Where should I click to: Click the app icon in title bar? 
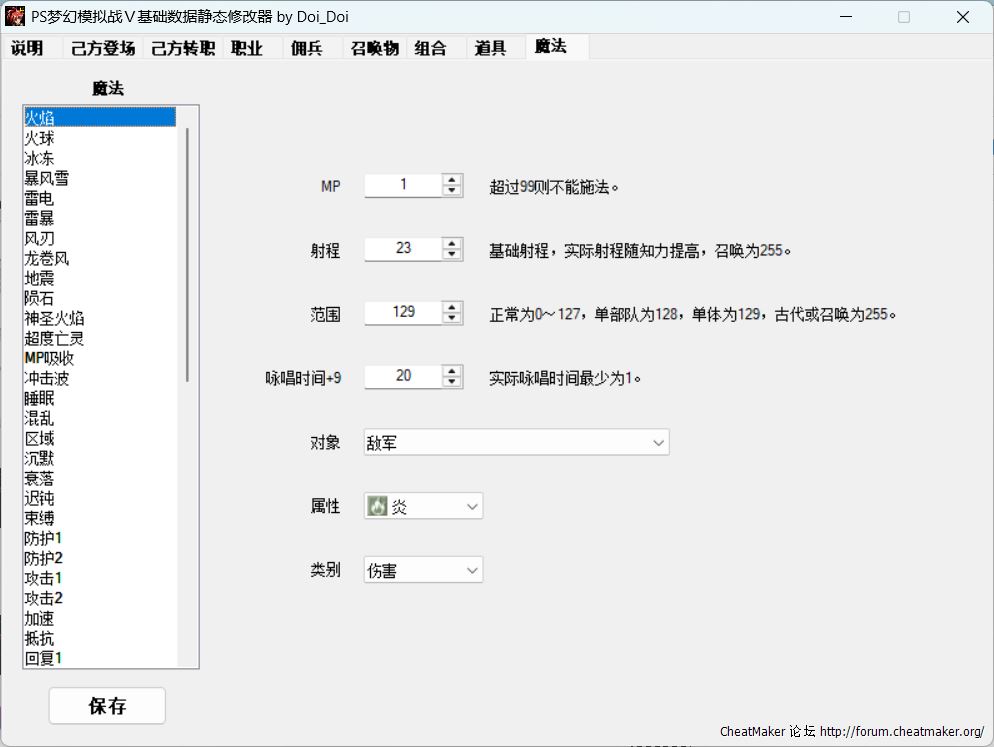pos(15,17)
